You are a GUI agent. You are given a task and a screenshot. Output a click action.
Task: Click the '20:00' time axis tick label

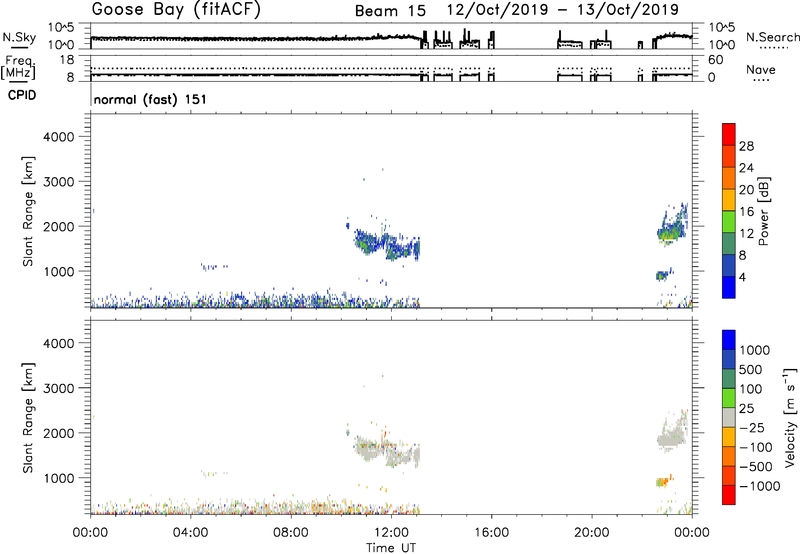tap(592, 533)
